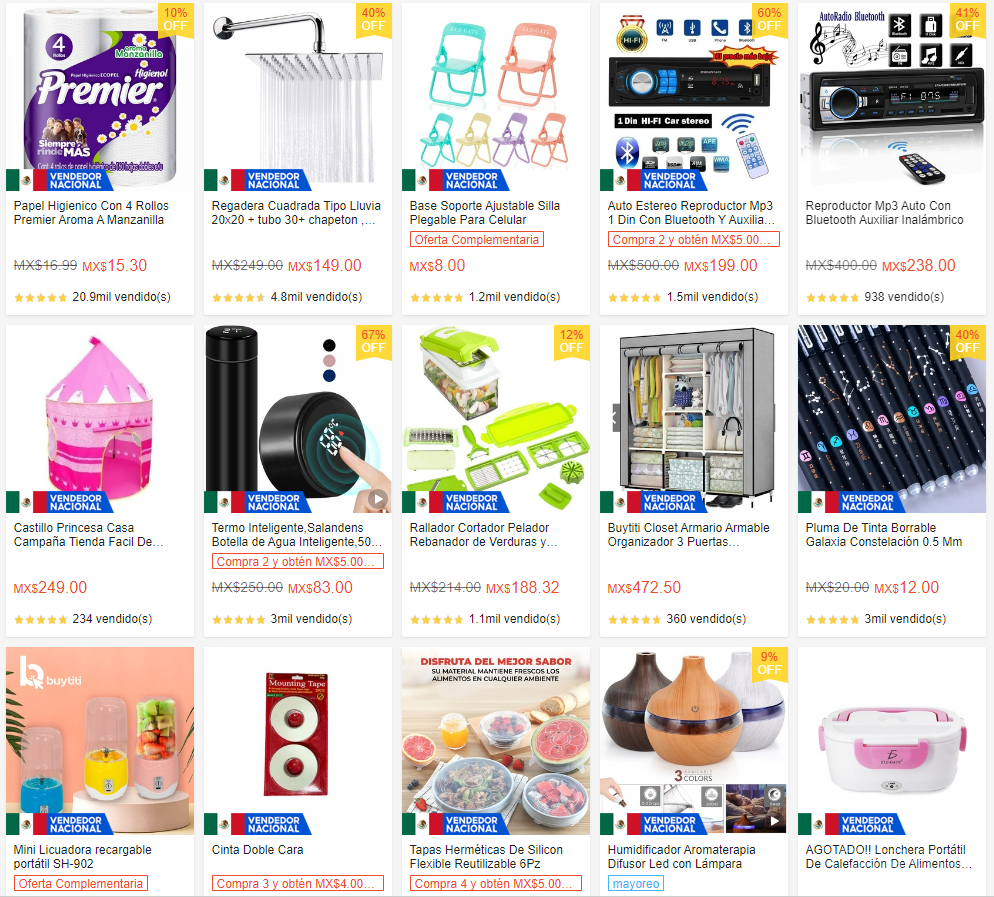Viewport: 994px width, 897px height.
Task: Select pink color dot on Termo Inteligente
Action: tap(329, 361)
